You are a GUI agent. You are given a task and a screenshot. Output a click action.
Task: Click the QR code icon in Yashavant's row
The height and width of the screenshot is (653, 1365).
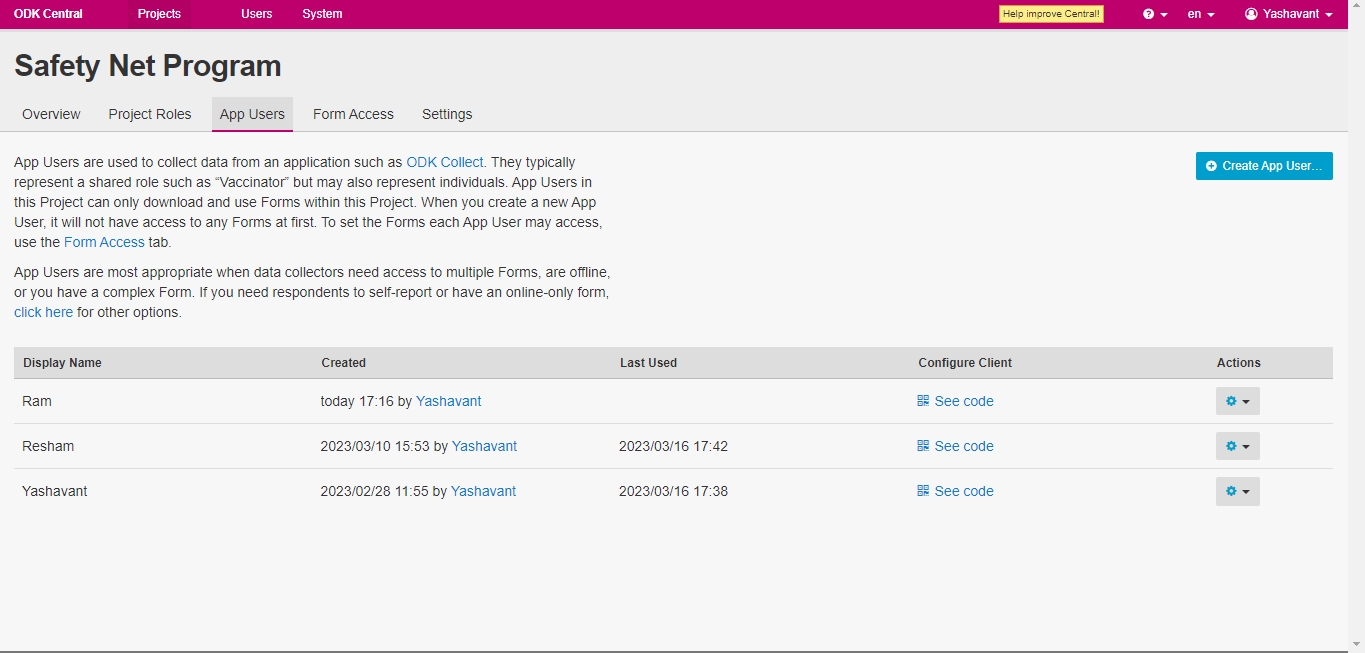coord(923,491)
